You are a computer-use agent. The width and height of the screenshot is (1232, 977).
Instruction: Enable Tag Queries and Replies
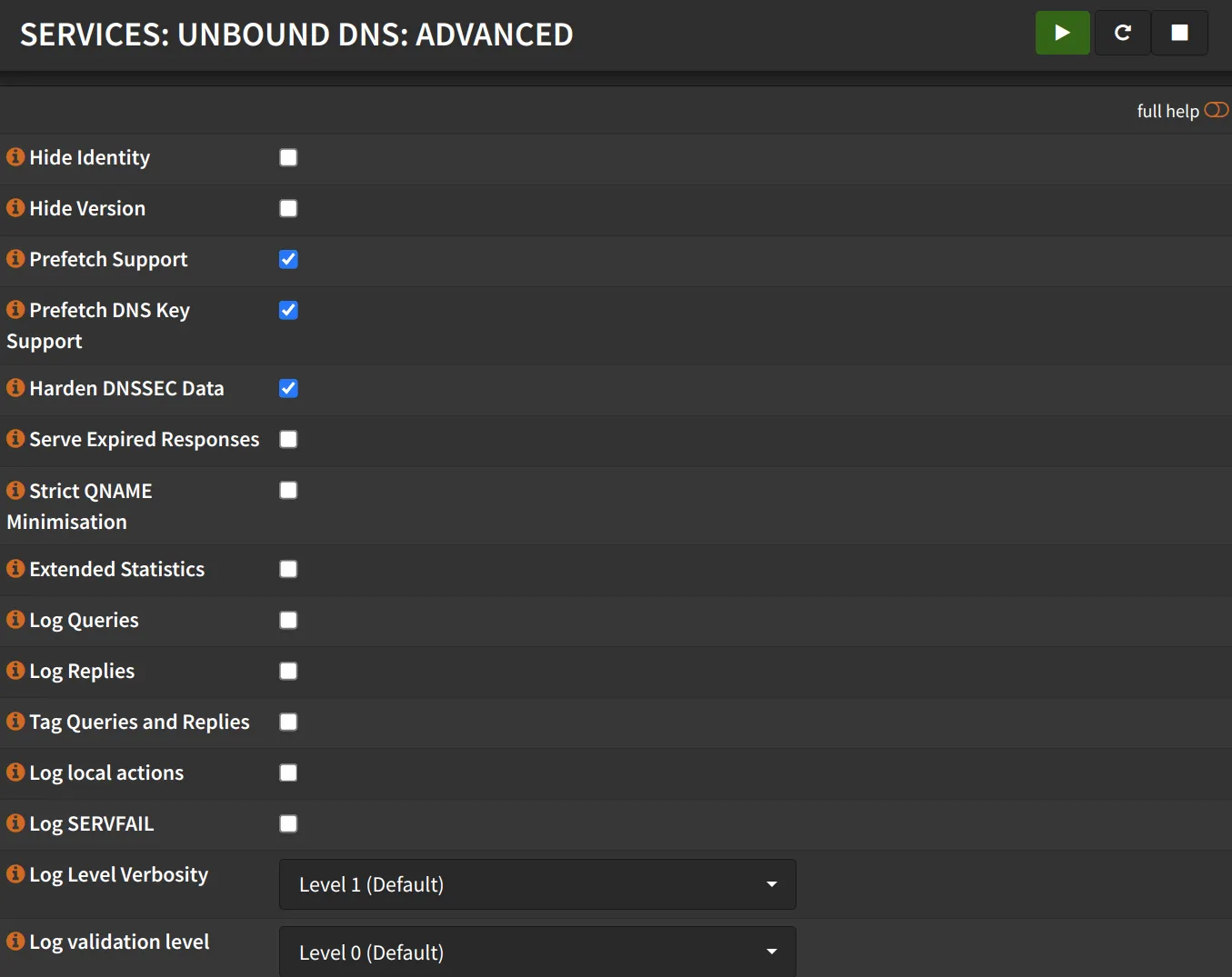pos(288,722)
